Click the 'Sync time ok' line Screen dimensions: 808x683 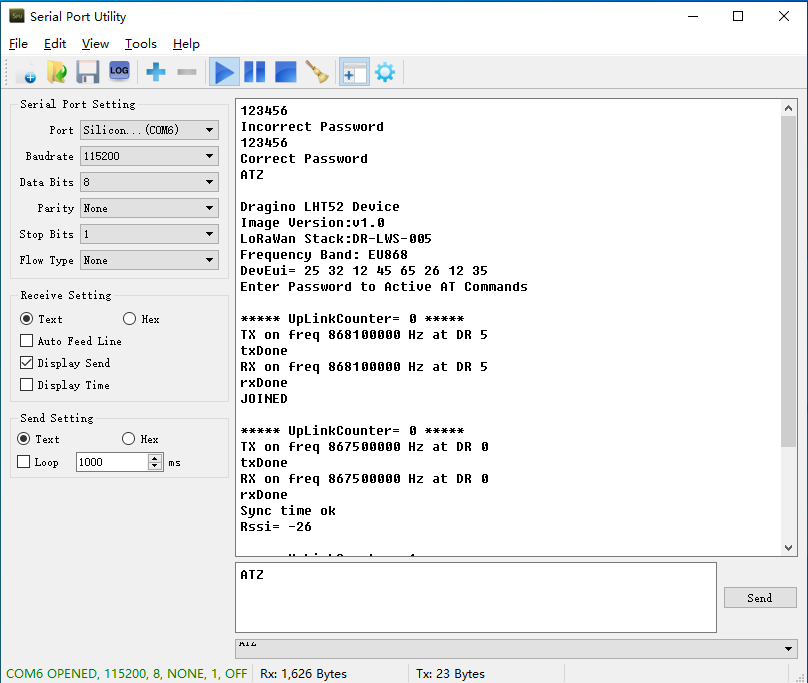[x=288, y=511]
